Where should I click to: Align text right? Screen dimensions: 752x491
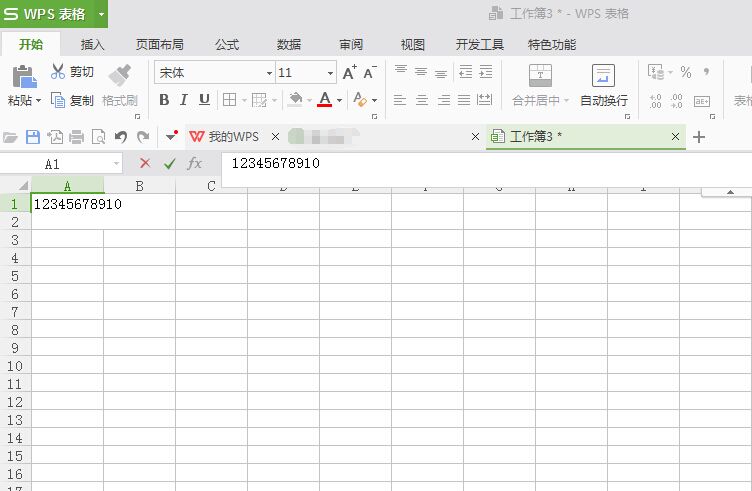coord(444,100)
